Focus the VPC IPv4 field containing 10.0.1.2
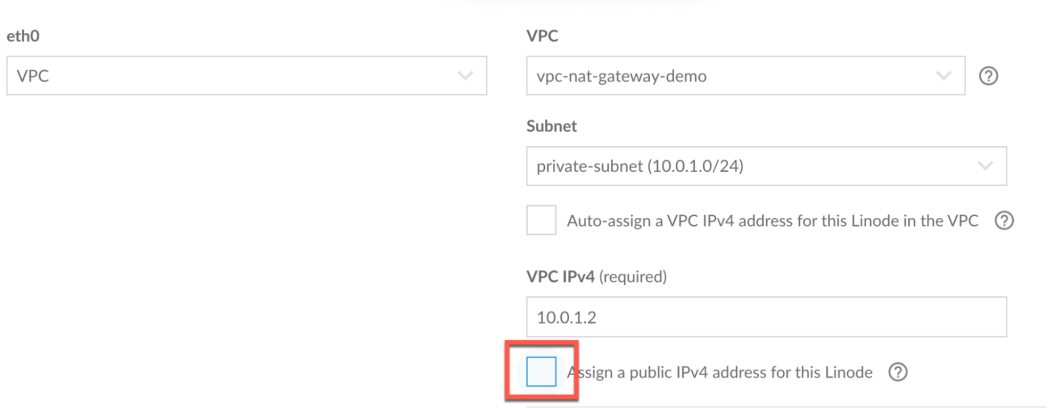 click(765, 318)
